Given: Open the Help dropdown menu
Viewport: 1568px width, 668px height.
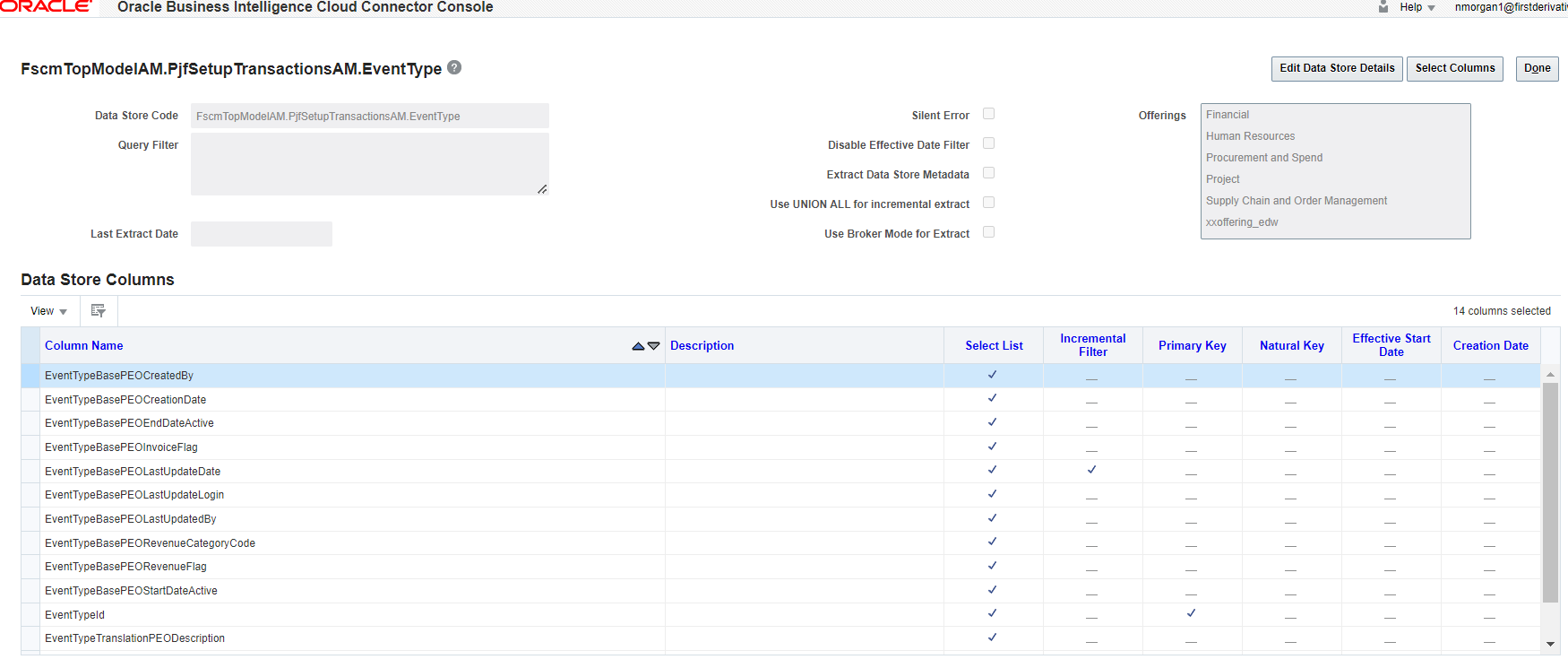Looking at the screenshot, I should click(1417, 7).
